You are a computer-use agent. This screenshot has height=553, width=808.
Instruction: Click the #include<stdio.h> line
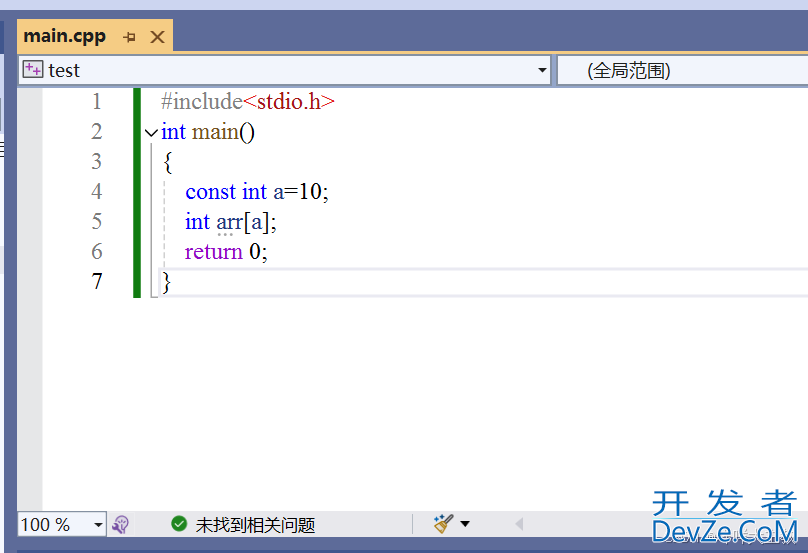click(x=248, y=102)
